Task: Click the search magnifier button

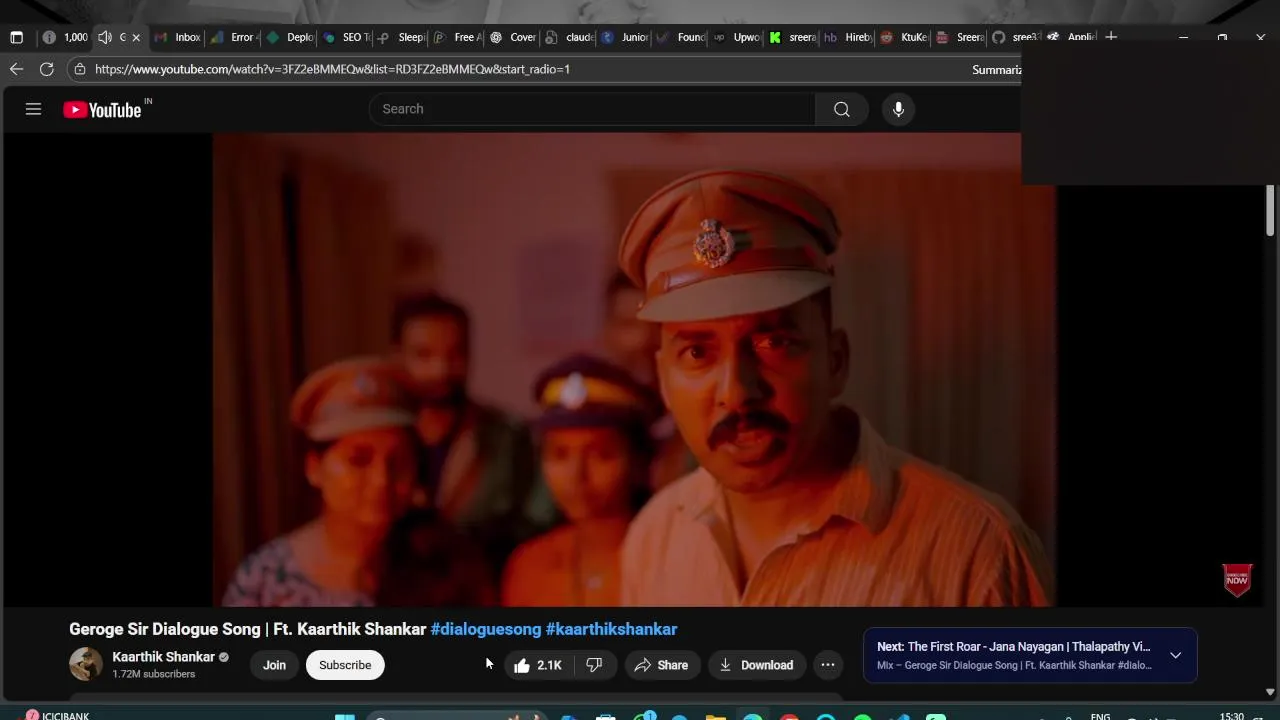Action: tap(842, 109)
